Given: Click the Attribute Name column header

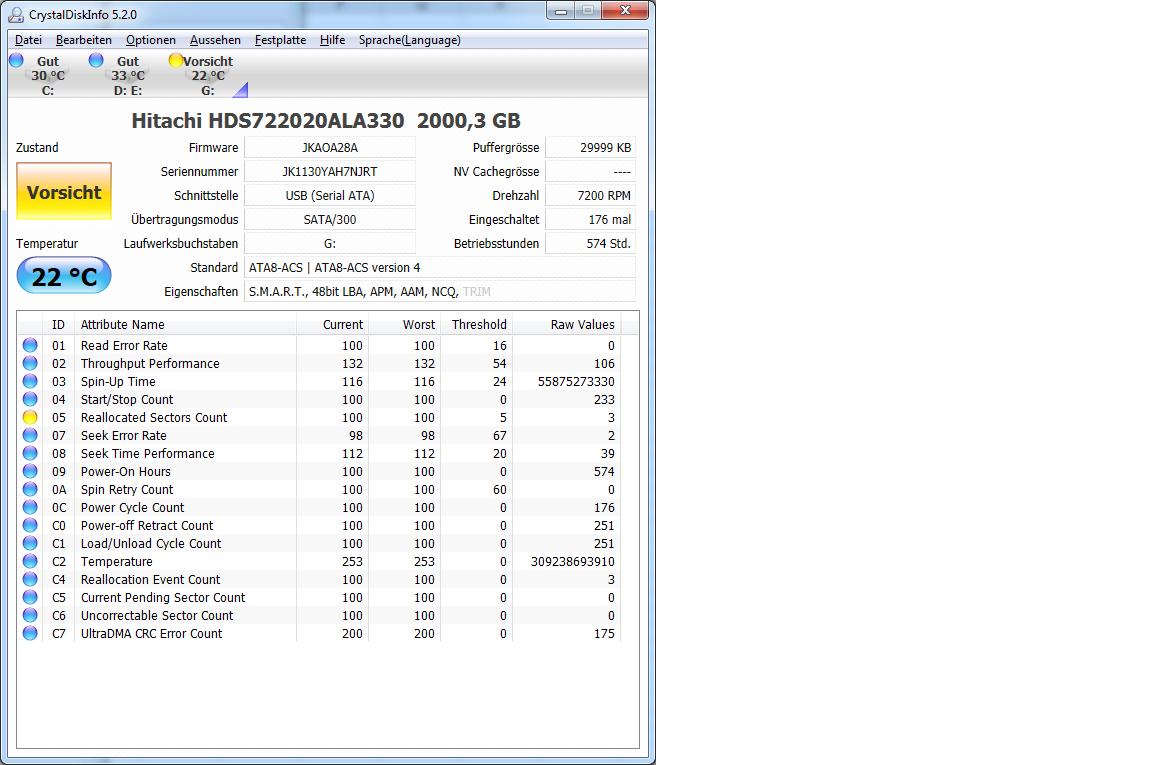Looking at the screenshot, I should click(x=185, y=324).
